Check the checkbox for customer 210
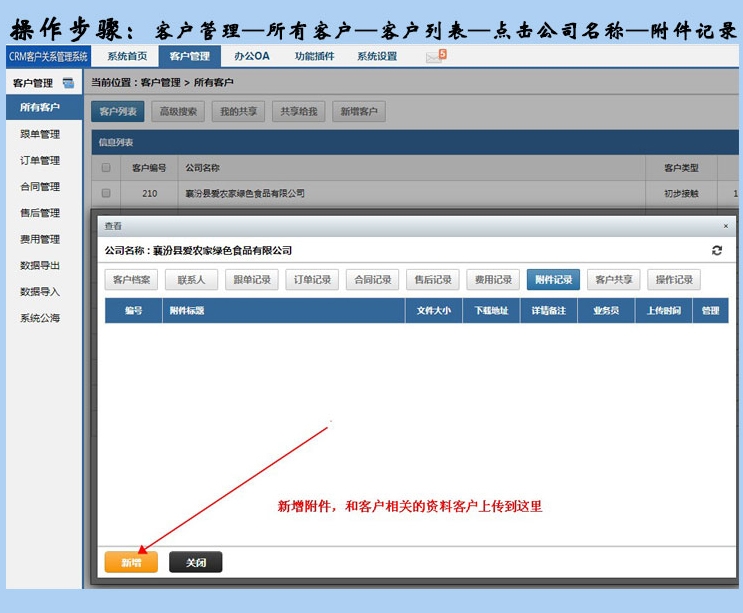This screenshot has height=613, width=743. point(106,193)
